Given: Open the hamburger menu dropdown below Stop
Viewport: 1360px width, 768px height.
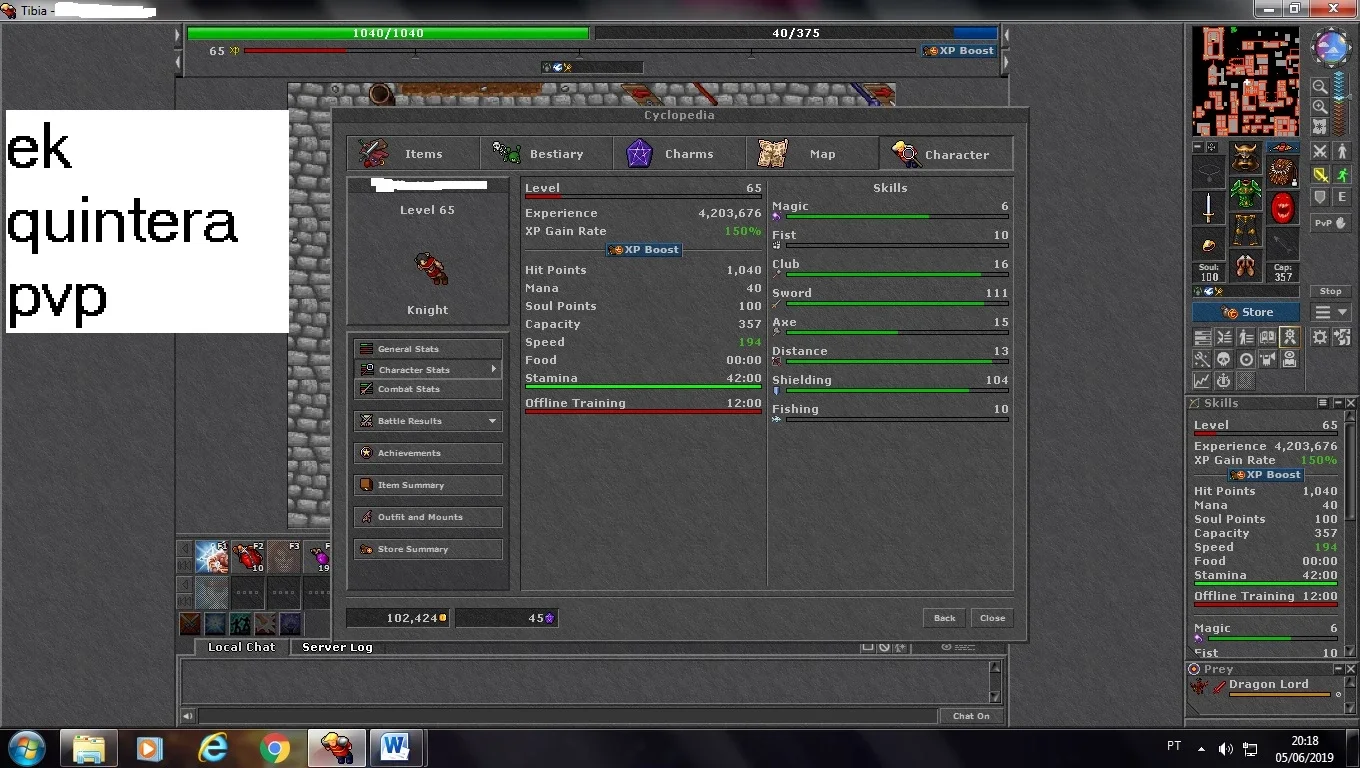Looking at the screenshot, I should click(x=1331, y=312).
